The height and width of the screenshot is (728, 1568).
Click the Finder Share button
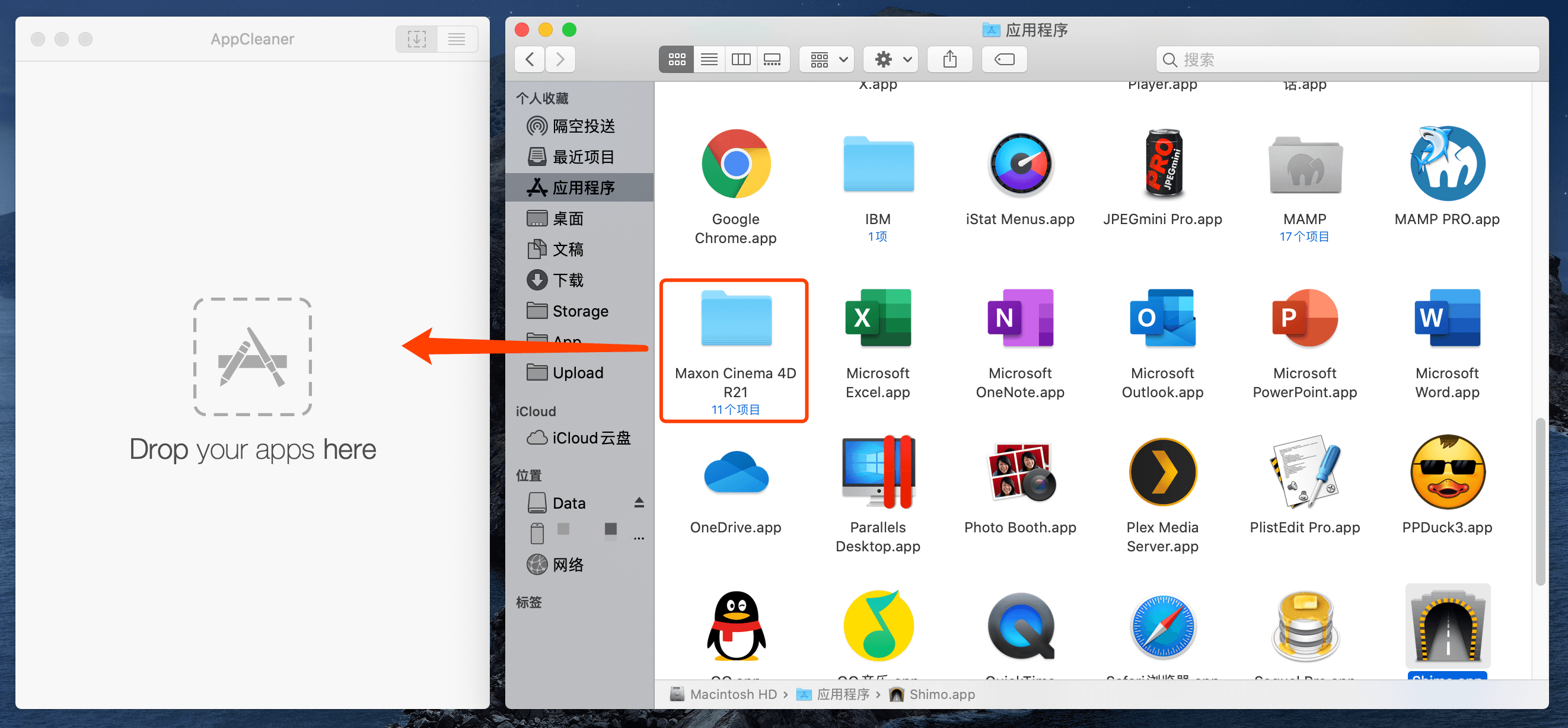(x=949, y=59)
